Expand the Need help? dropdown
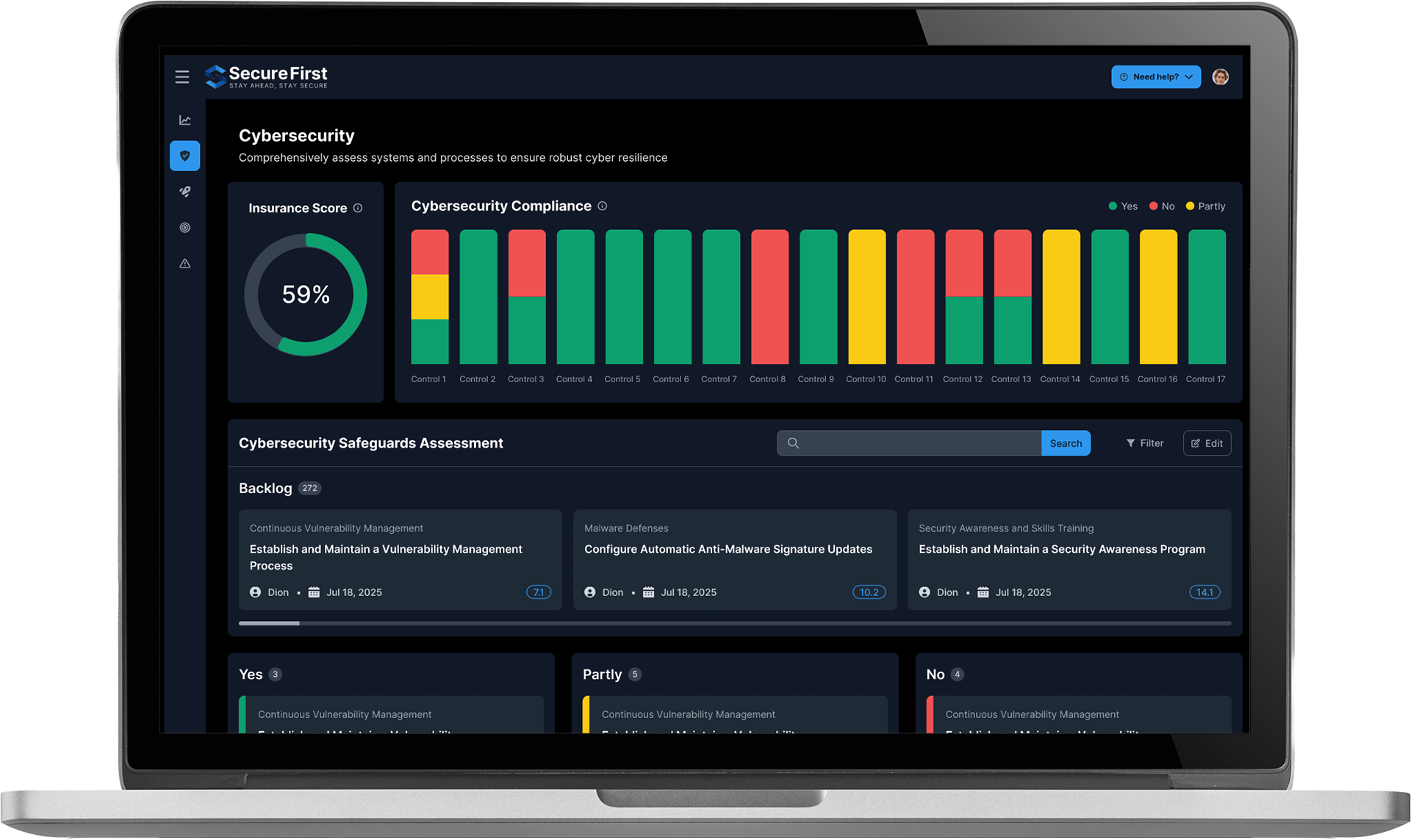Image resolution: width=1411 pixels, height=840 pixels. coord(1155,77)
